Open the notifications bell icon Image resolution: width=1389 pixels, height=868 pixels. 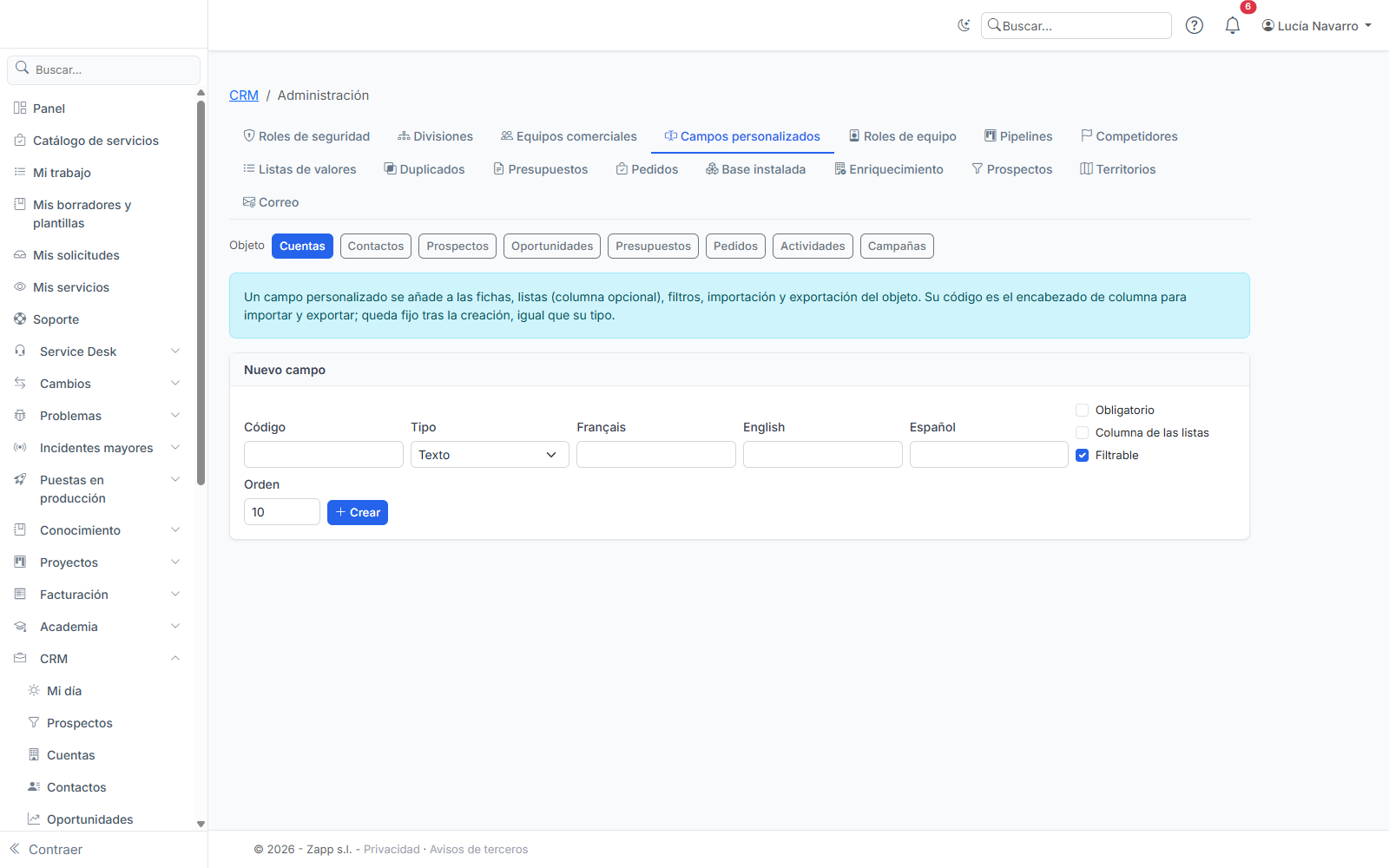pyautogui.click(x=1232, y=26)
